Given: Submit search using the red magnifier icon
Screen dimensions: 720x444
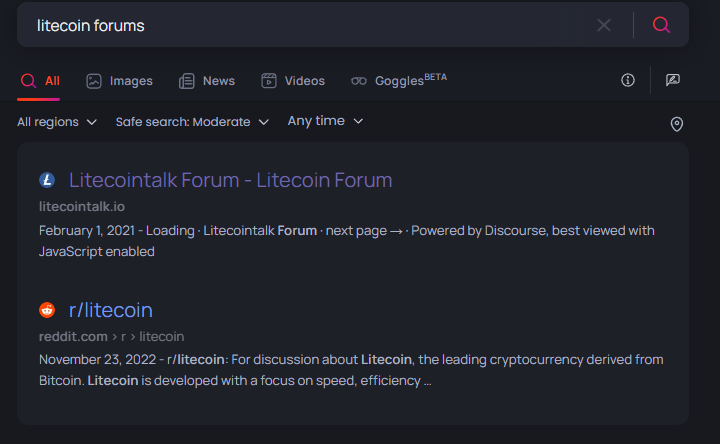Looking at the screenshot, I should 661,25.
